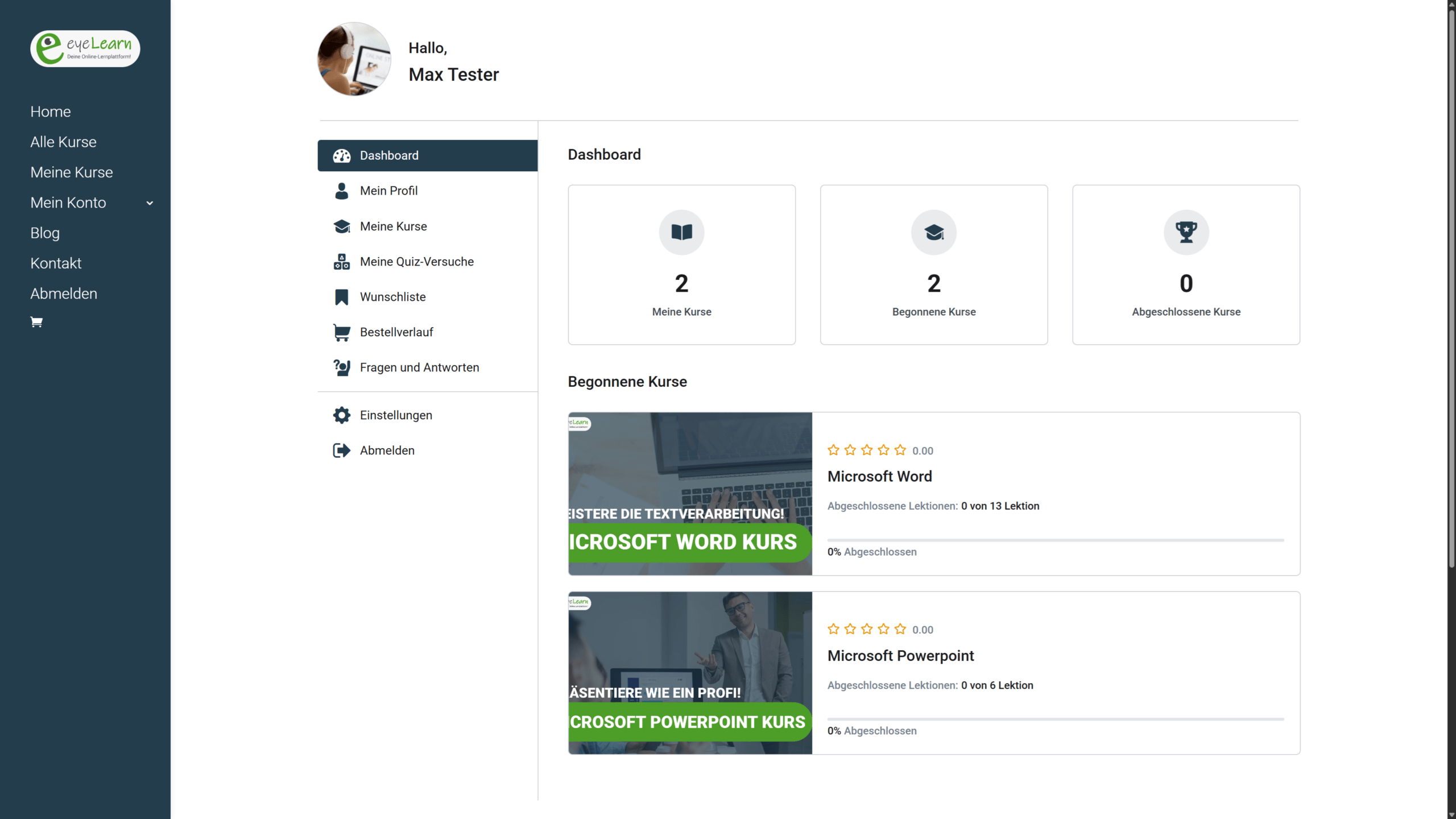The width and height of the screenshot is (1456, 819).
Task: Click the Microsoft Word progress bar
Action: click(1055, 540)
